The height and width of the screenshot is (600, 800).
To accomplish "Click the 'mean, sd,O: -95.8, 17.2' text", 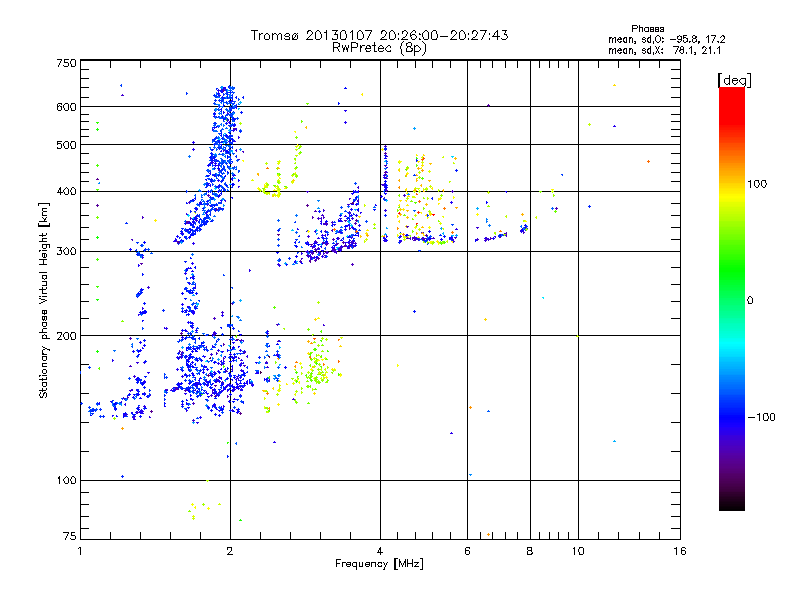I will coord(666,39).
